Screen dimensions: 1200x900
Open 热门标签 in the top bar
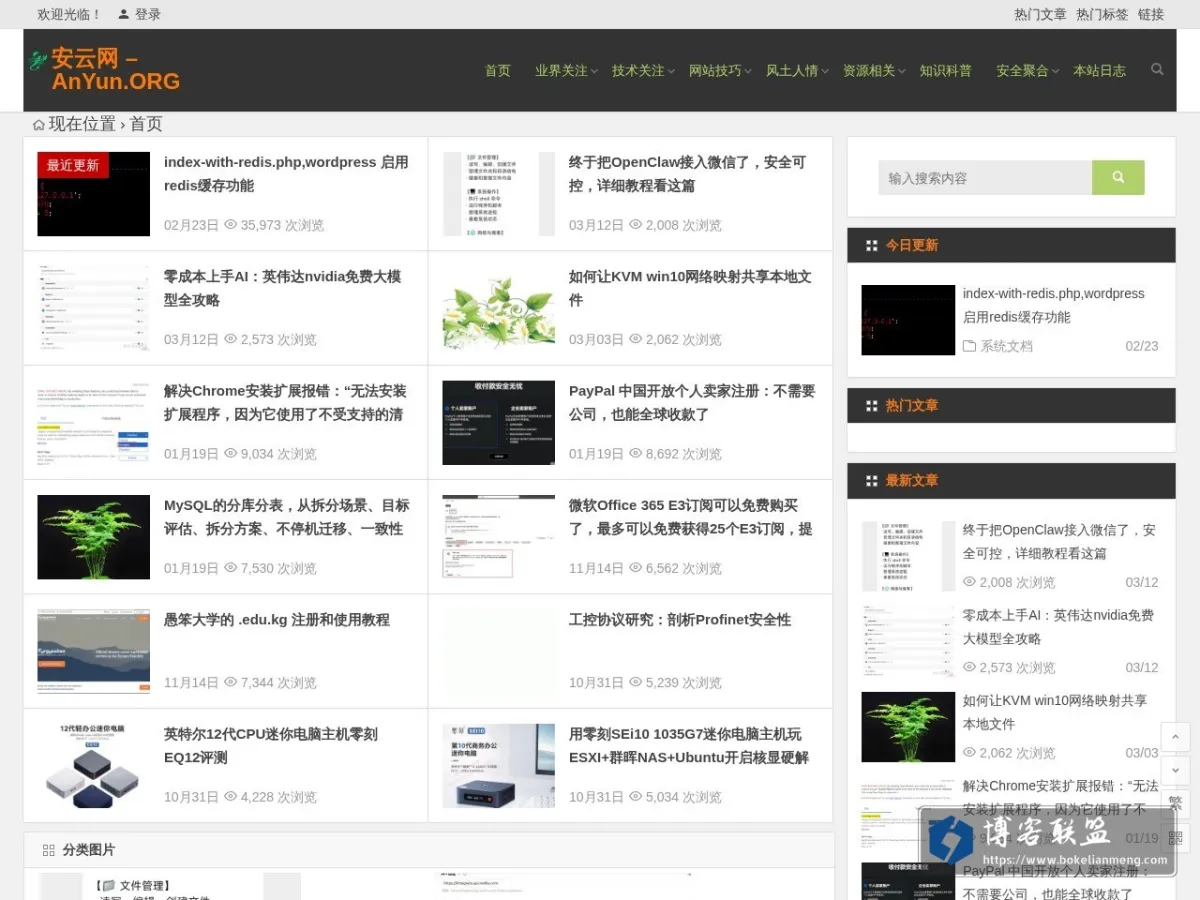[x=1102, y=14]
